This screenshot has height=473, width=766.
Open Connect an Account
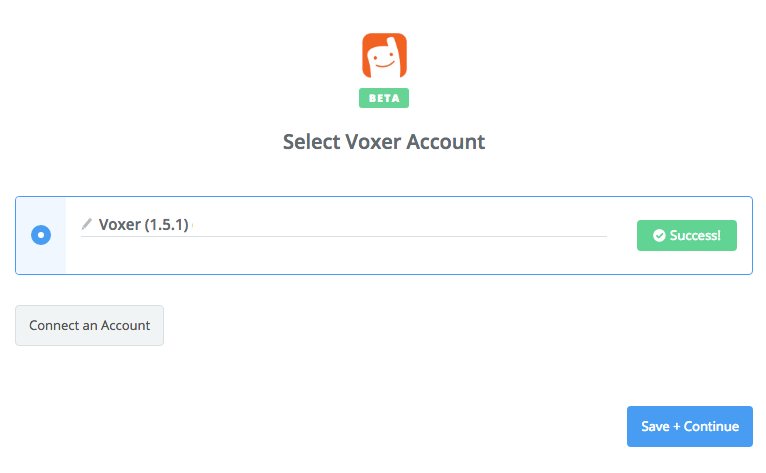coord(89,325)
